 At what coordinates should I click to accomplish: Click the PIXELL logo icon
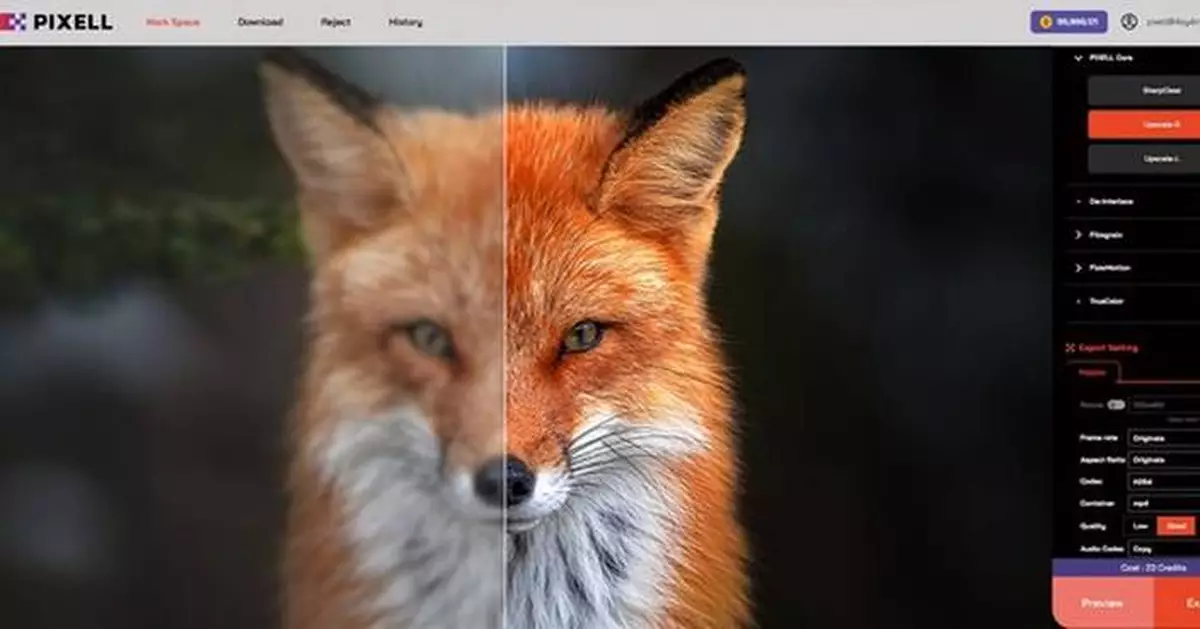13,22
